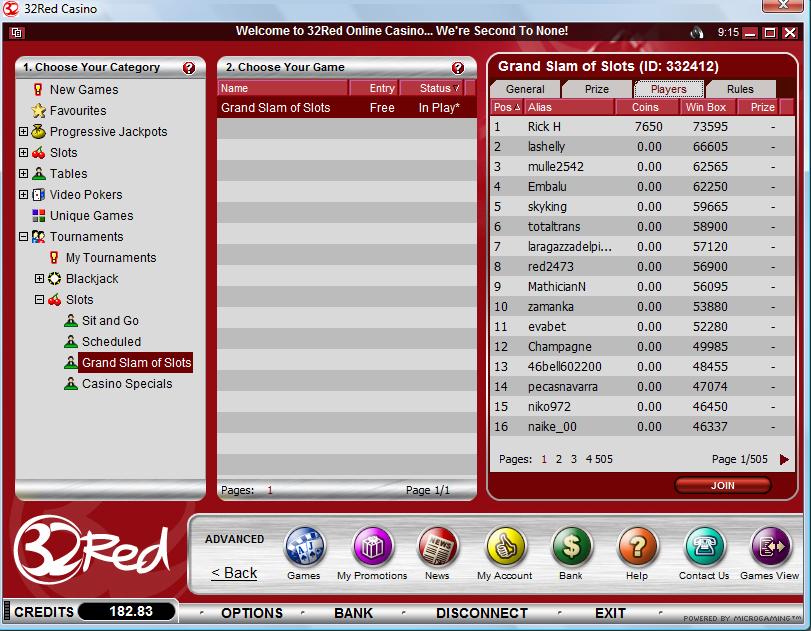This screenshot has width=811, height=631.
Task: Click the Tables dealer icon
Action: 39,173
